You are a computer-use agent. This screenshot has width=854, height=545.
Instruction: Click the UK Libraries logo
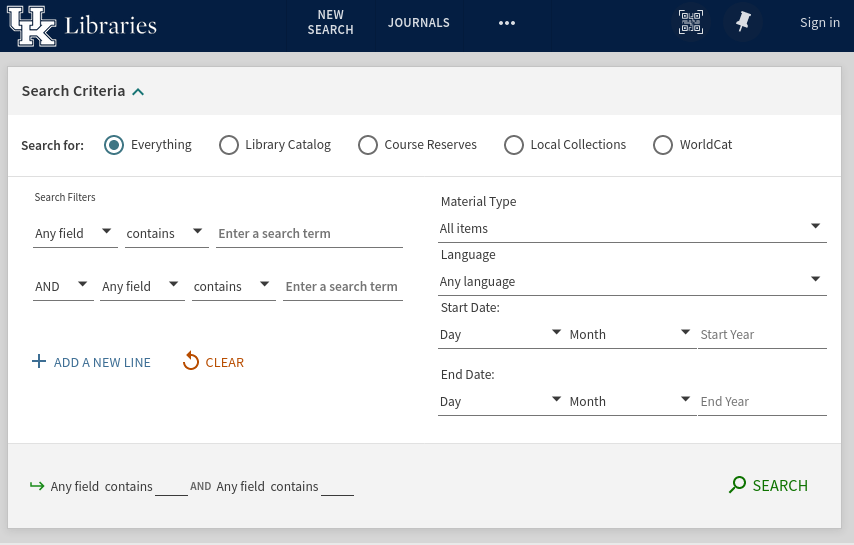point(82,26)
